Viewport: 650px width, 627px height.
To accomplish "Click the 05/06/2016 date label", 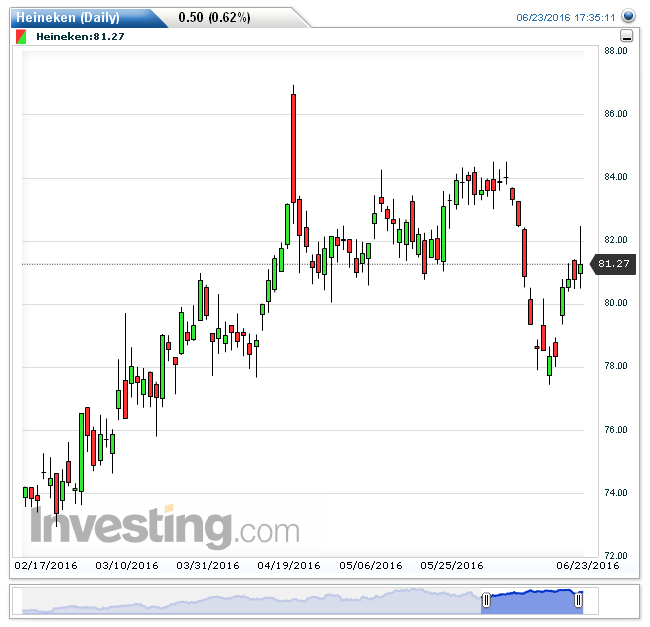I will click(x=371, y=565).
